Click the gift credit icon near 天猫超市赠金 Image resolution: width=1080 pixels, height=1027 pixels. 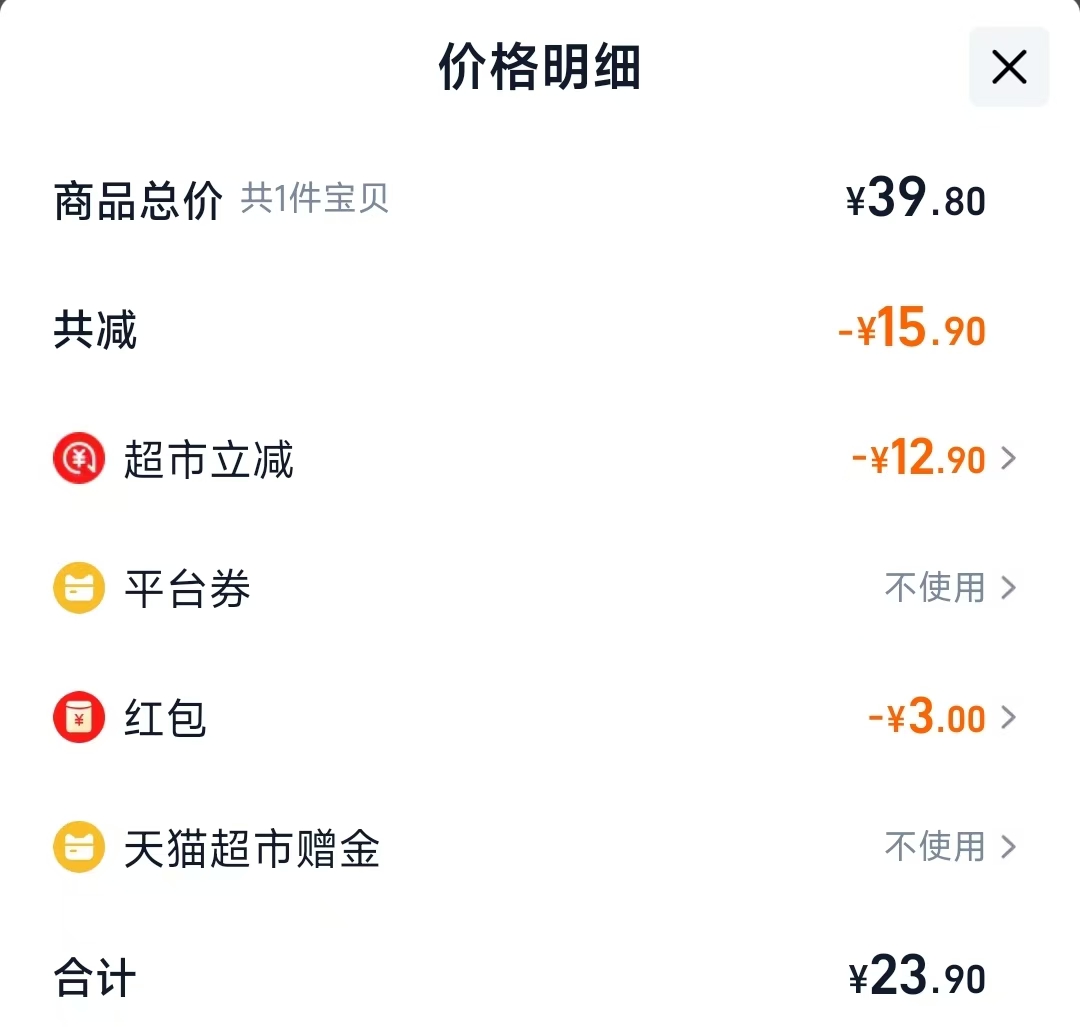click(78, 846)
